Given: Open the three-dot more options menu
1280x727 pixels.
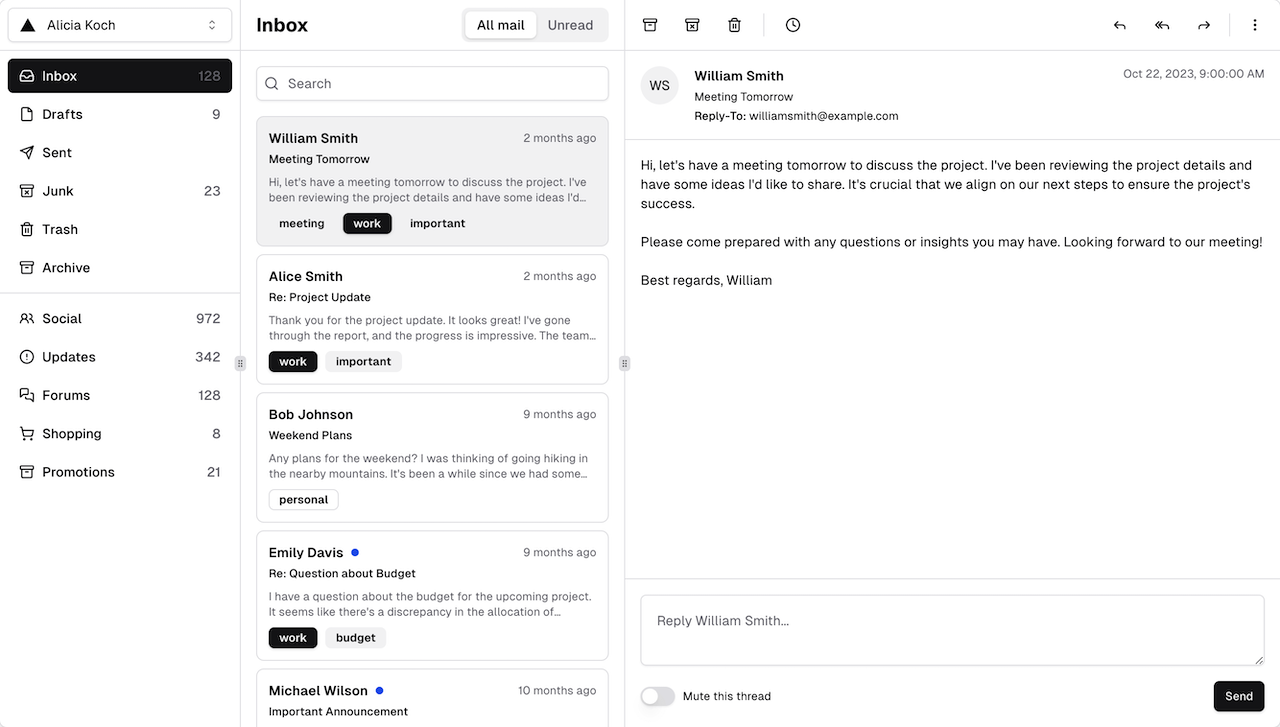Looking at the screenshot, I should point(1255,24).
